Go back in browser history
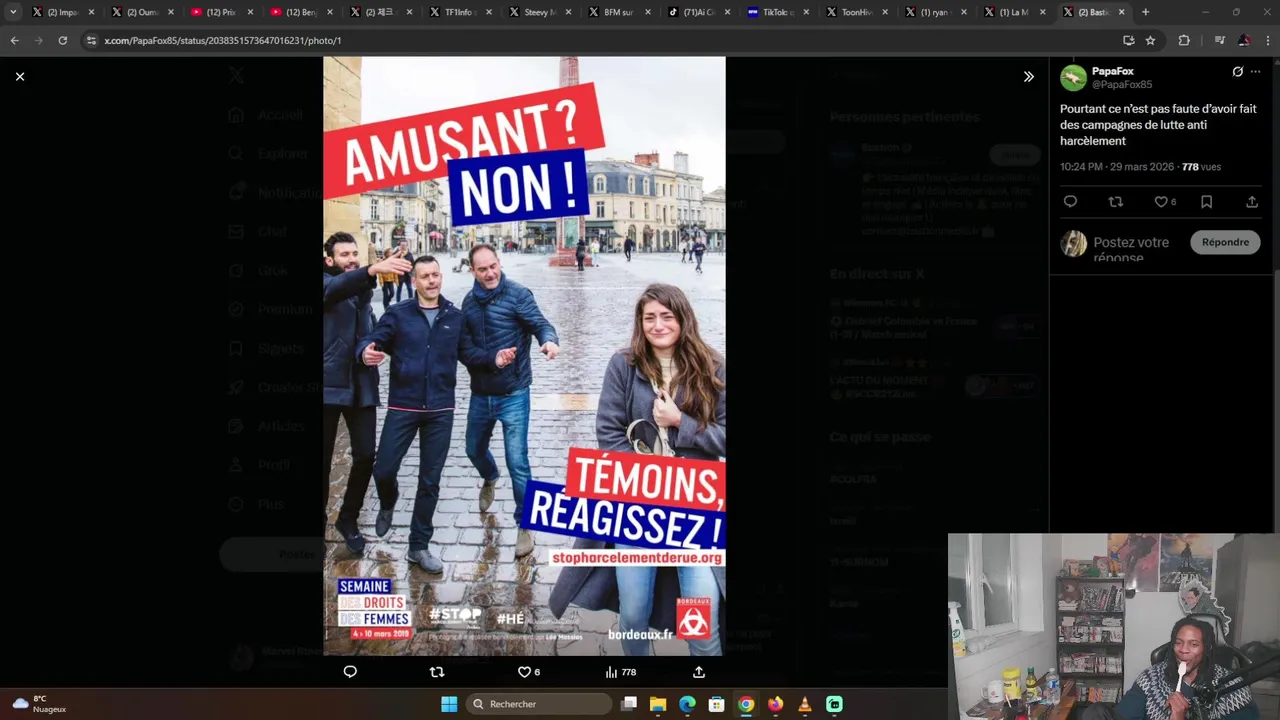Viewport: 1280px width, 720px height. point(14,40)
